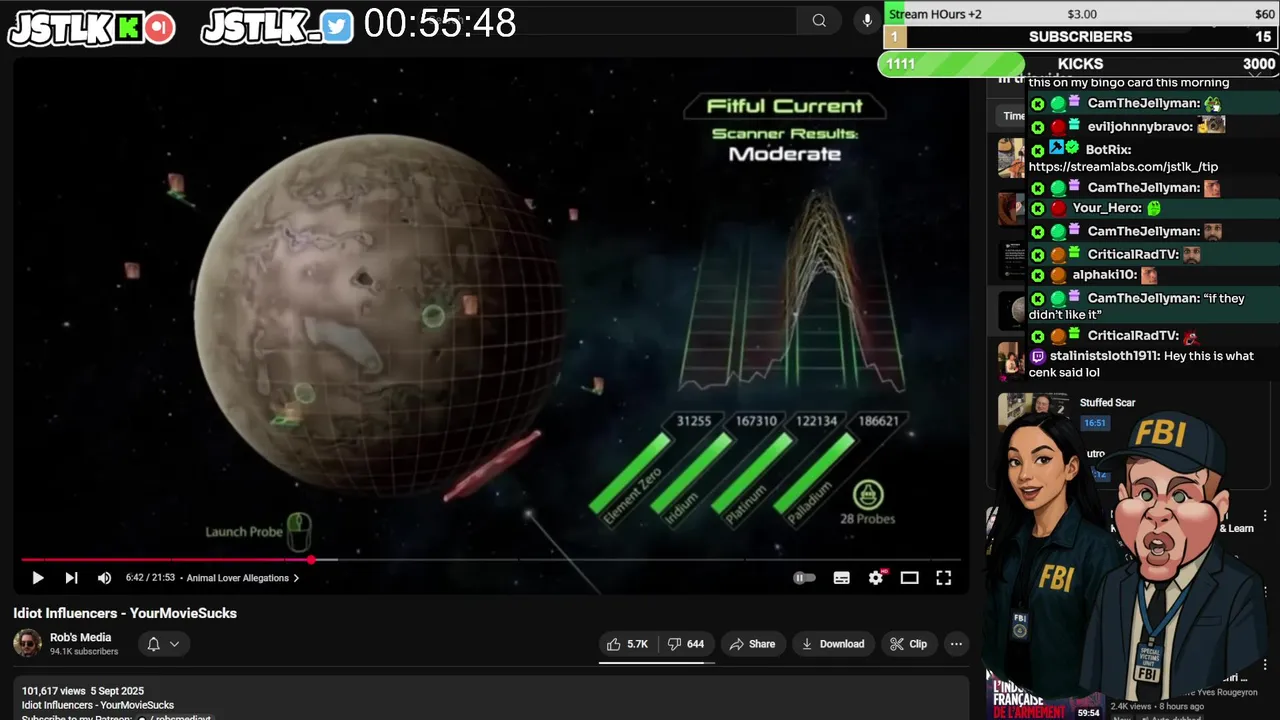Like the video with thumbs up
Image resolution: width=1280 pixels, height=720 pixels.
click(627, 644)
